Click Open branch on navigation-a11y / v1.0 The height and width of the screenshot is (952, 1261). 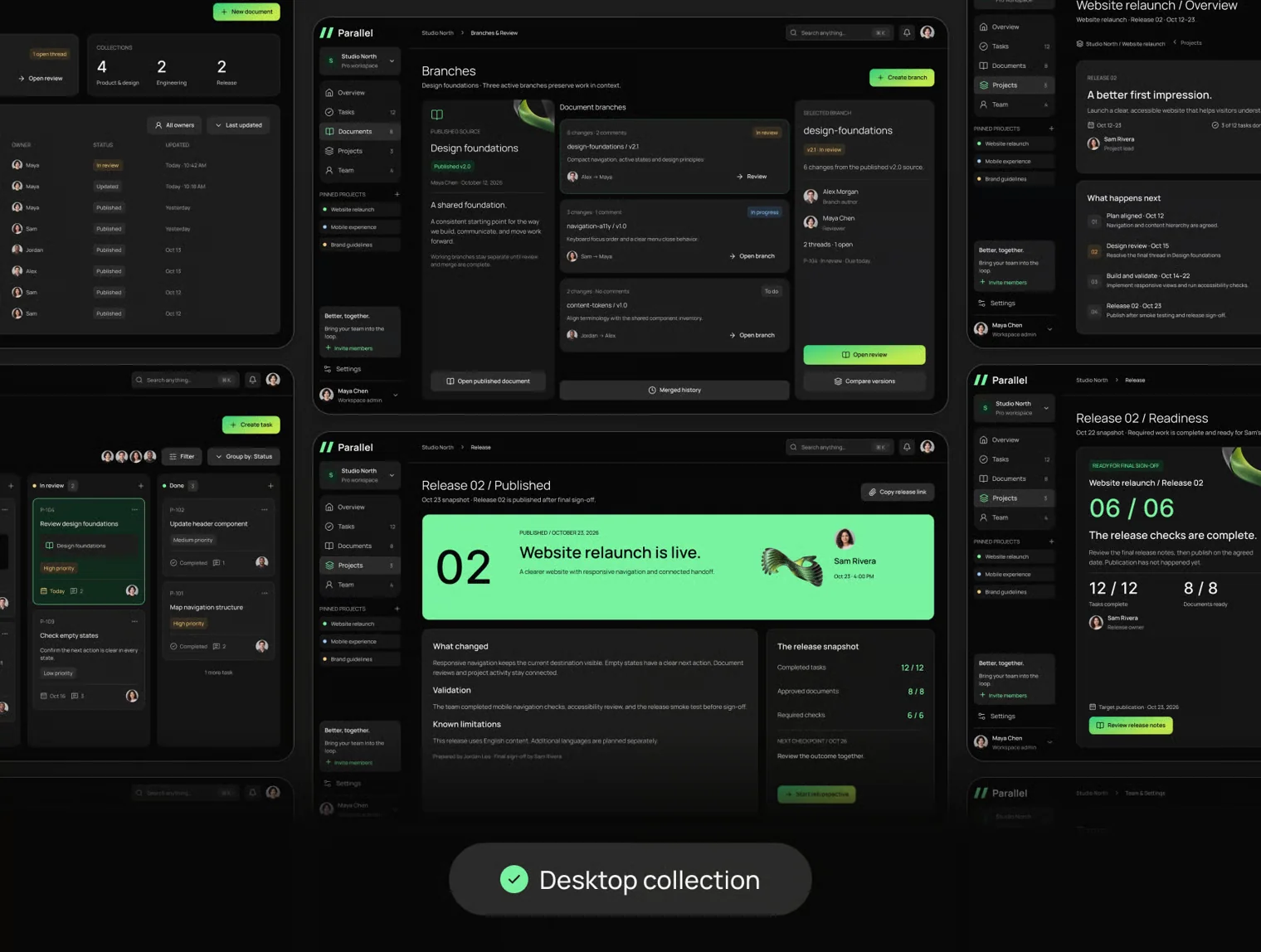click(x=752, y=256)
